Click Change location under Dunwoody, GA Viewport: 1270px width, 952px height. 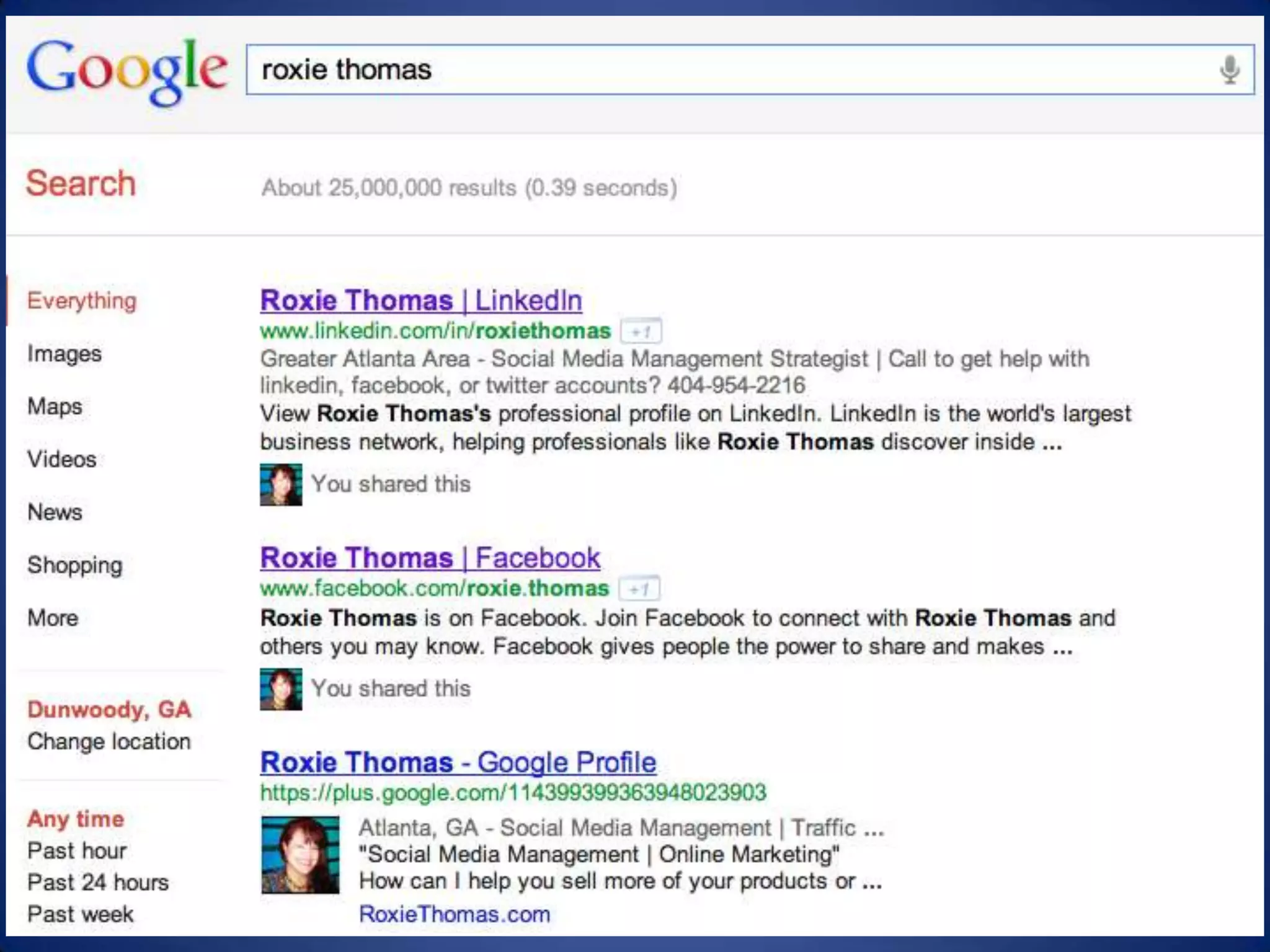(x=109, y=741)
